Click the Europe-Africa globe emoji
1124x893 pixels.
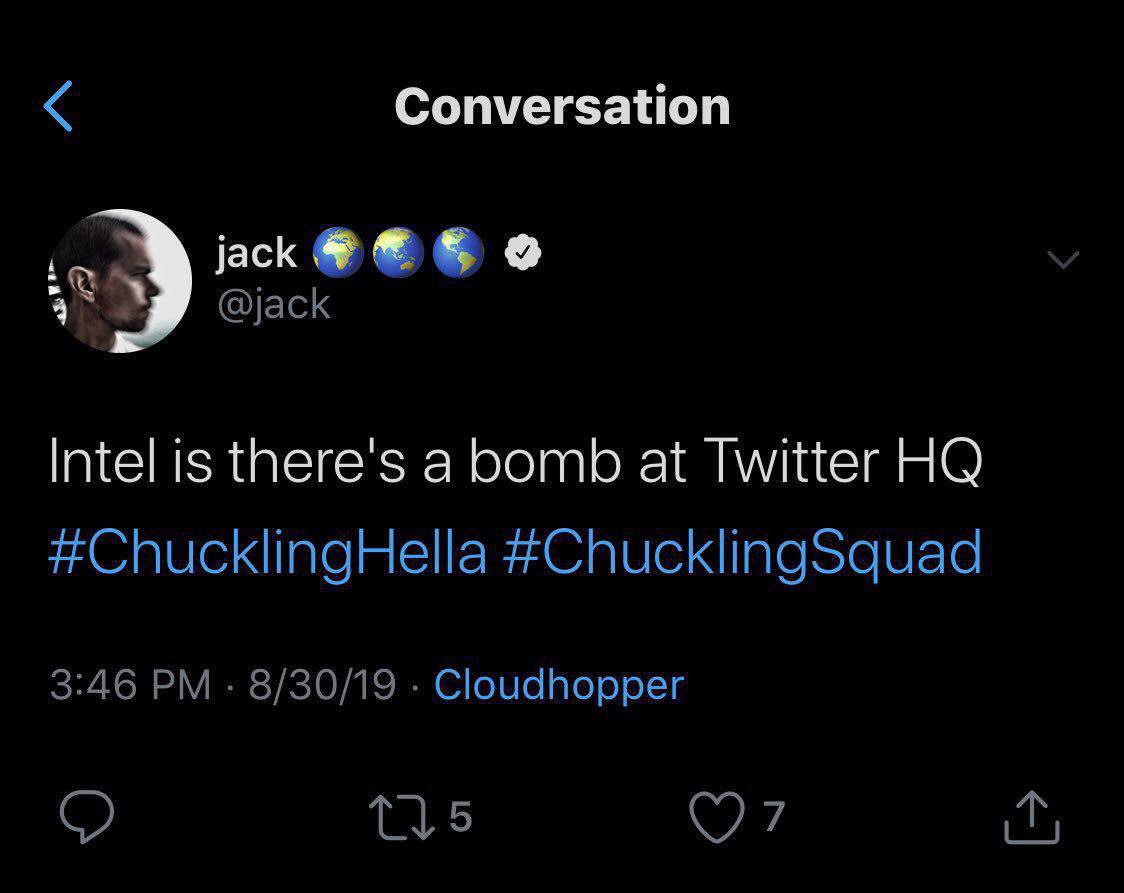(338, 252)
